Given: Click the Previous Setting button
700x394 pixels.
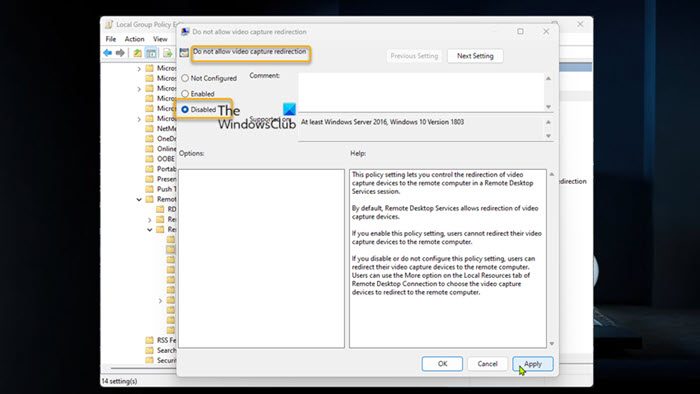Looking at the screenshot, I should tap(414, 56).
